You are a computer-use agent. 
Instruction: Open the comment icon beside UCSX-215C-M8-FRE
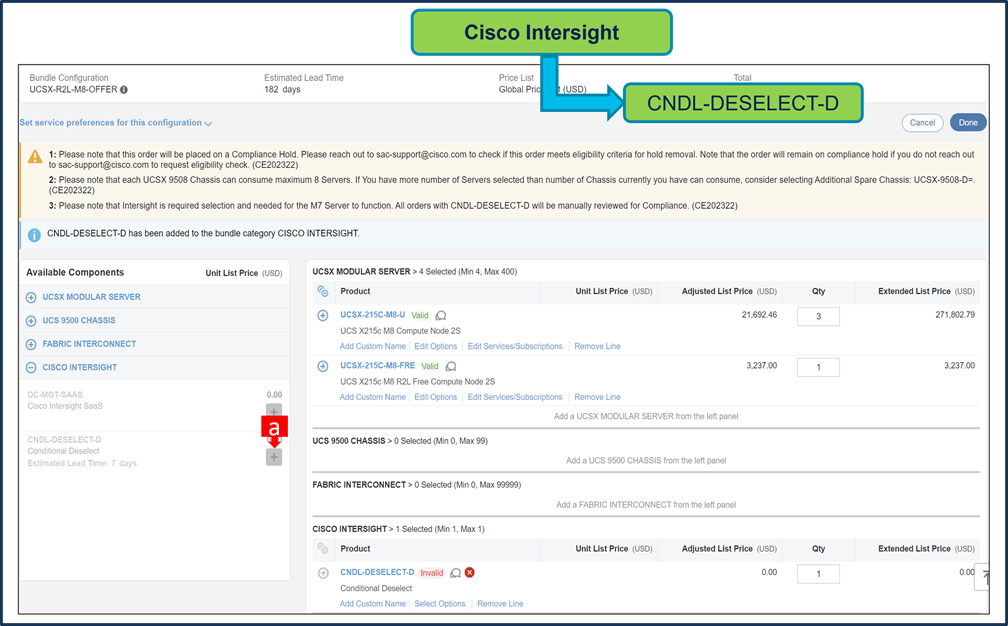451,366
